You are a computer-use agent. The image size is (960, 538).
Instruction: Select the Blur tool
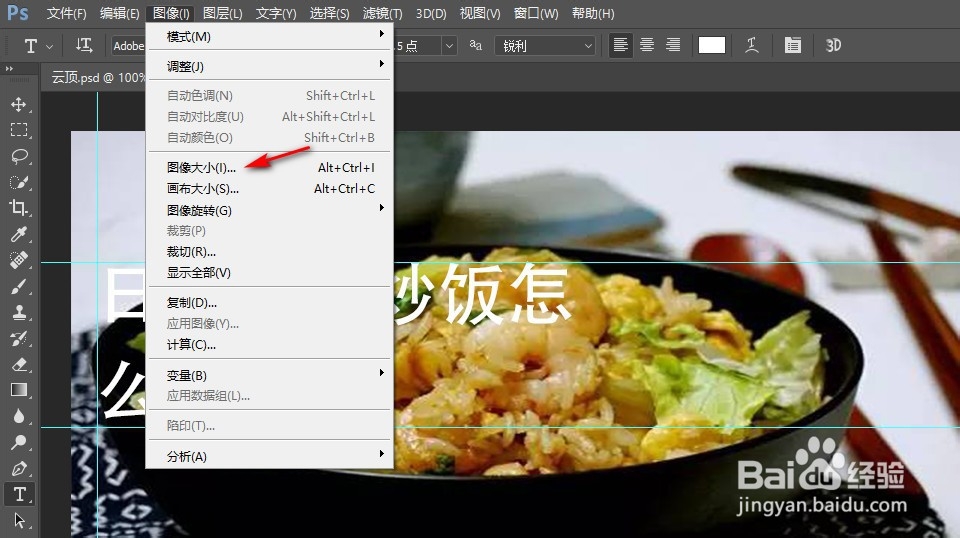(x=18, y=416)
